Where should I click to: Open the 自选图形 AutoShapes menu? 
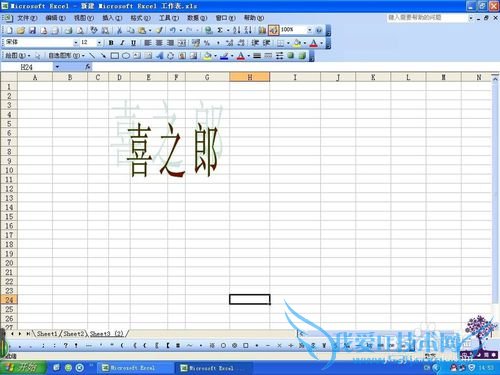pos(66,56)
